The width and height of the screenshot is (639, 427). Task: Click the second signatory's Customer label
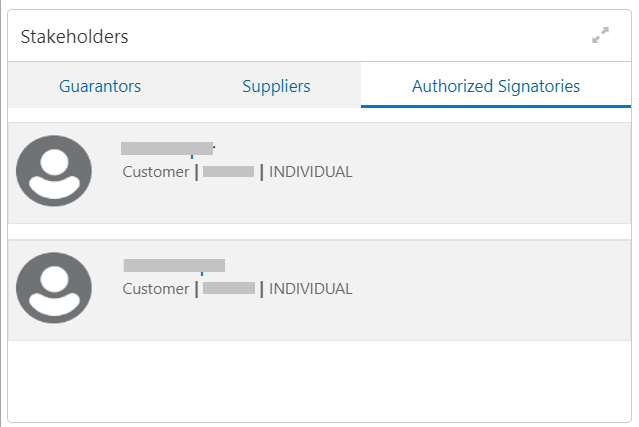(156, 289)
